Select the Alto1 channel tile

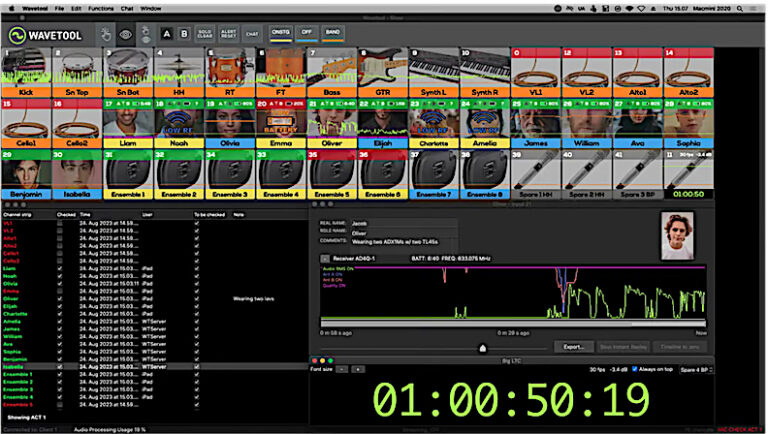coord(637,72)
